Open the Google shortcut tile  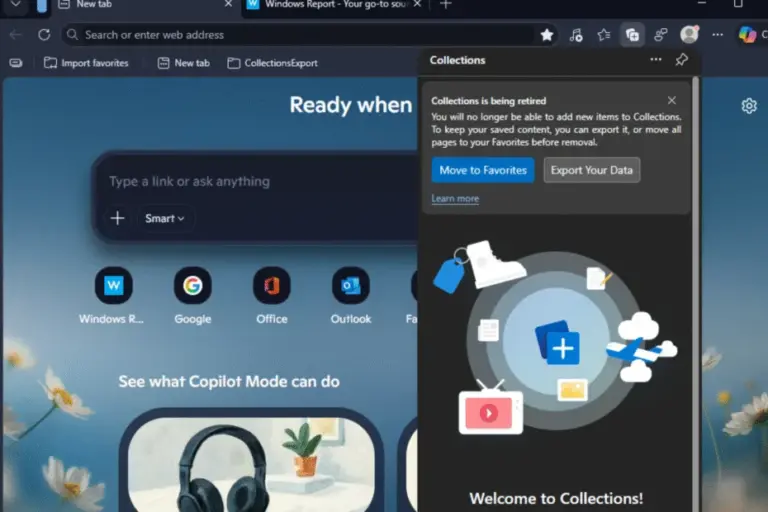coord(192,286)
